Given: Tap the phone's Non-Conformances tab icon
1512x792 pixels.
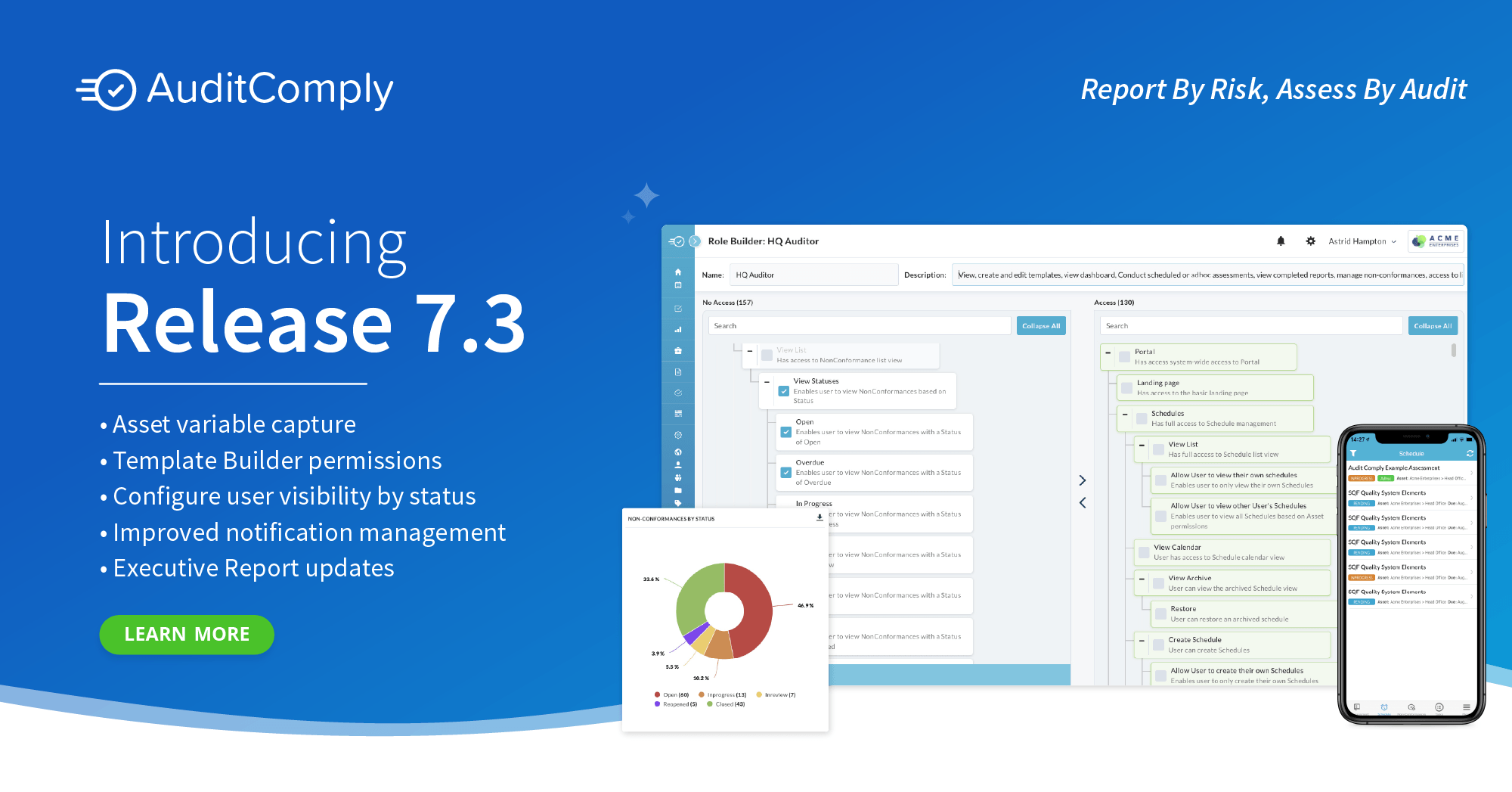Looking at the screenshot, I should pyautogui.click(x=1411, y=708).
